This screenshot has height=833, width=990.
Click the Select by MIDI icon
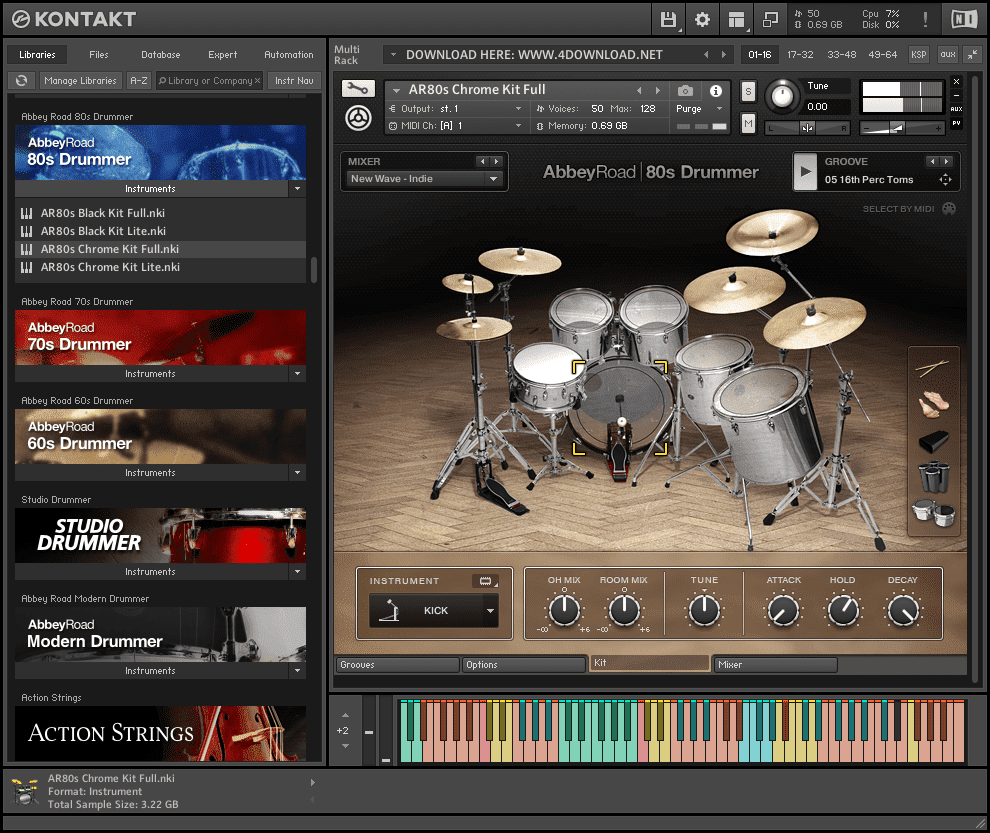[949, 208]
